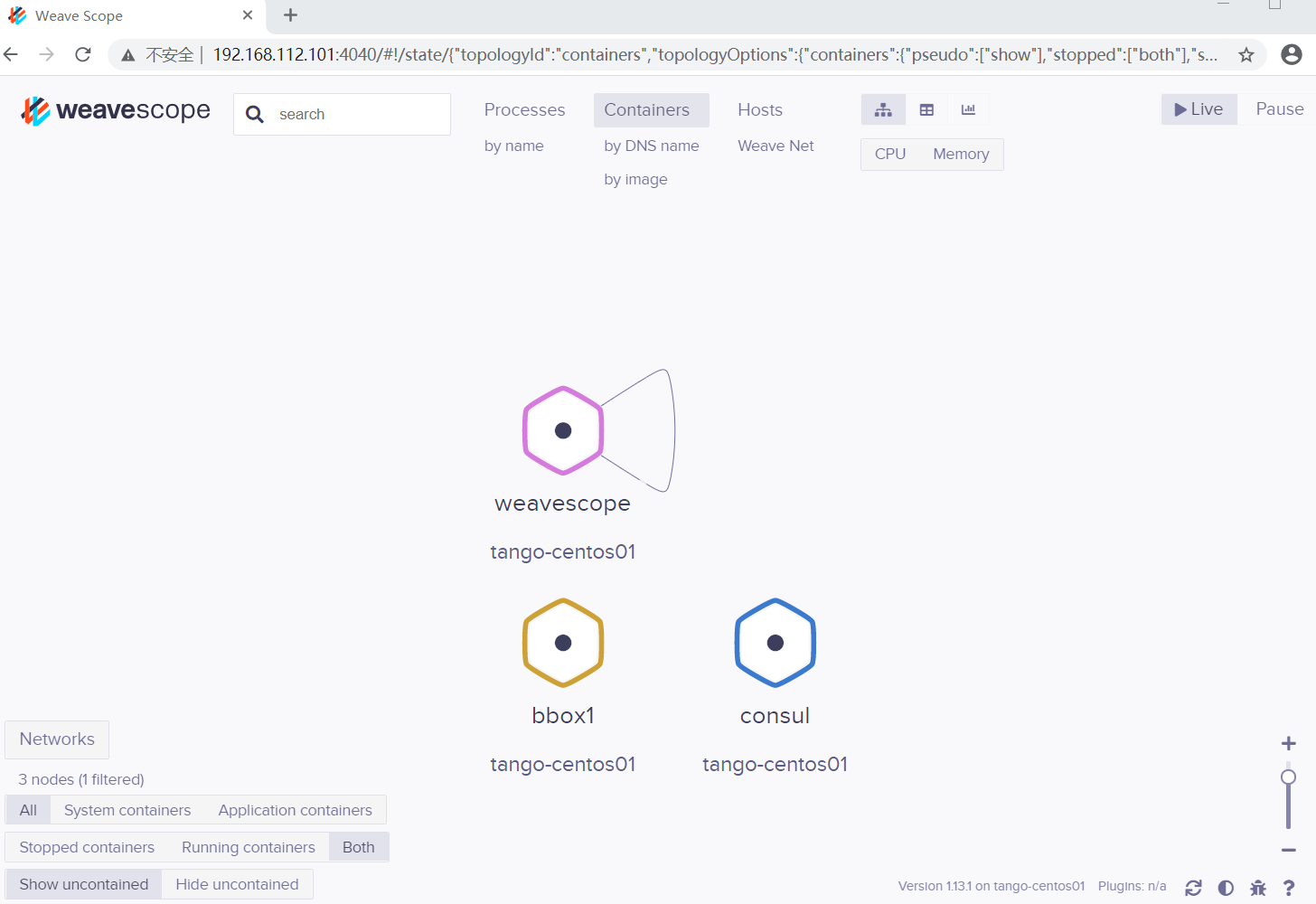Group containers by image

[635, 179]
